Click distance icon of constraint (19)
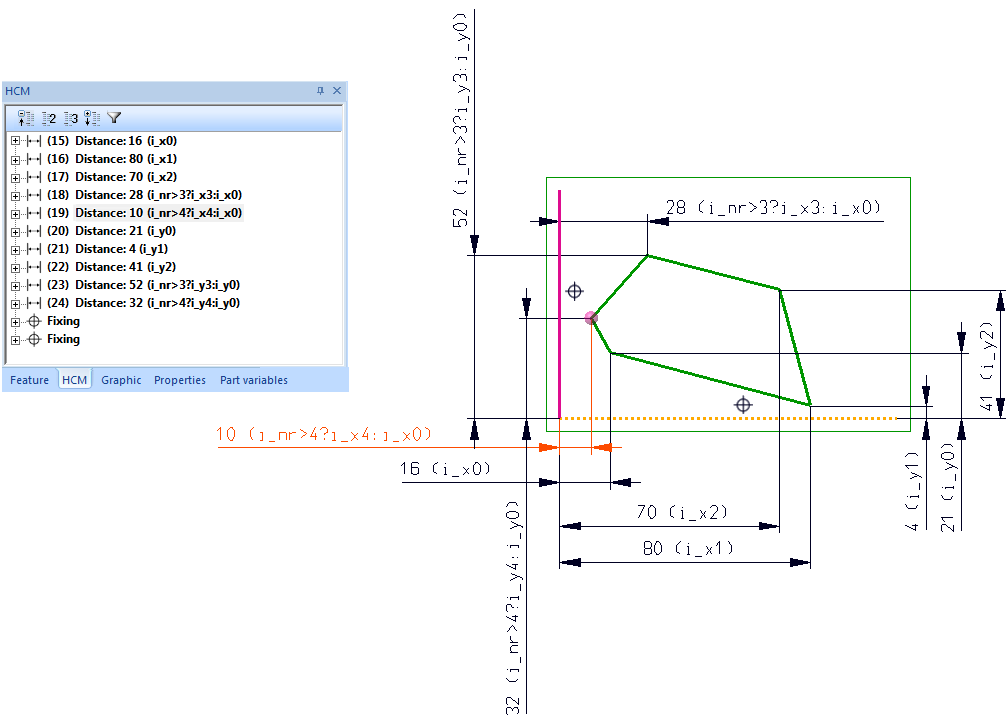Viewport: 1006px width, 723px height. tap(34, 213)
